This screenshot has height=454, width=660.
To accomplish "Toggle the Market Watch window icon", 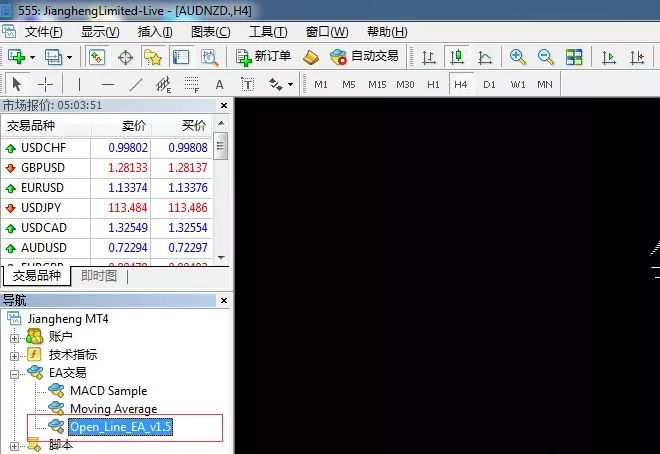I will (x=97, y=57).
